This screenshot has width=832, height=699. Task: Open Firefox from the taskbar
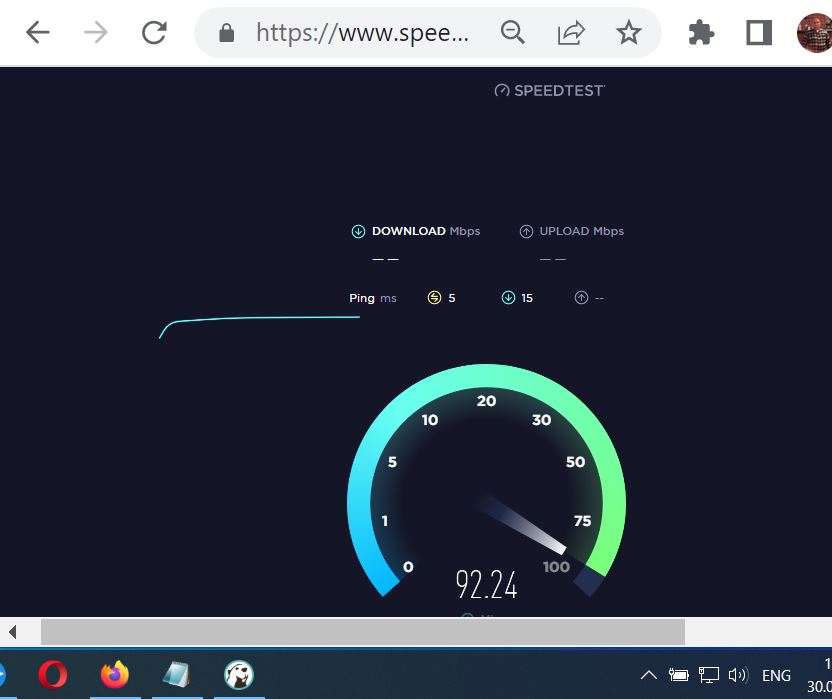coord(115,675)
